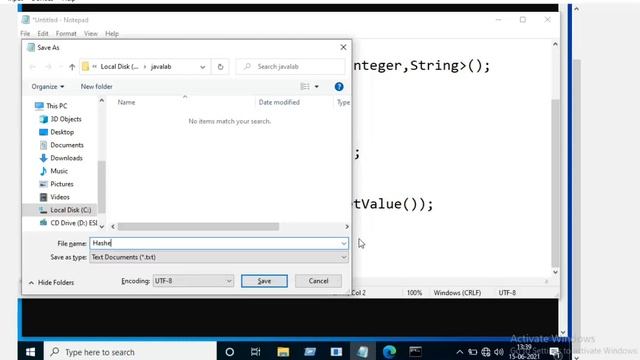Click the File name input field
Screen dimensions: 640x360
tap(215, 243)
